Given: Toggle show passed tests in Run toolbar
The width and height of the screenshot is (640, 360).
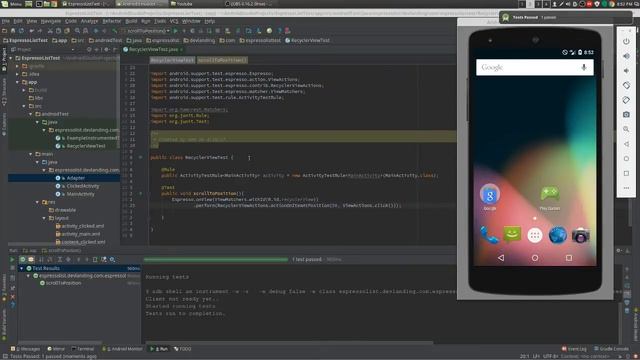Looking at the screenshot, I should coord(22,260).
